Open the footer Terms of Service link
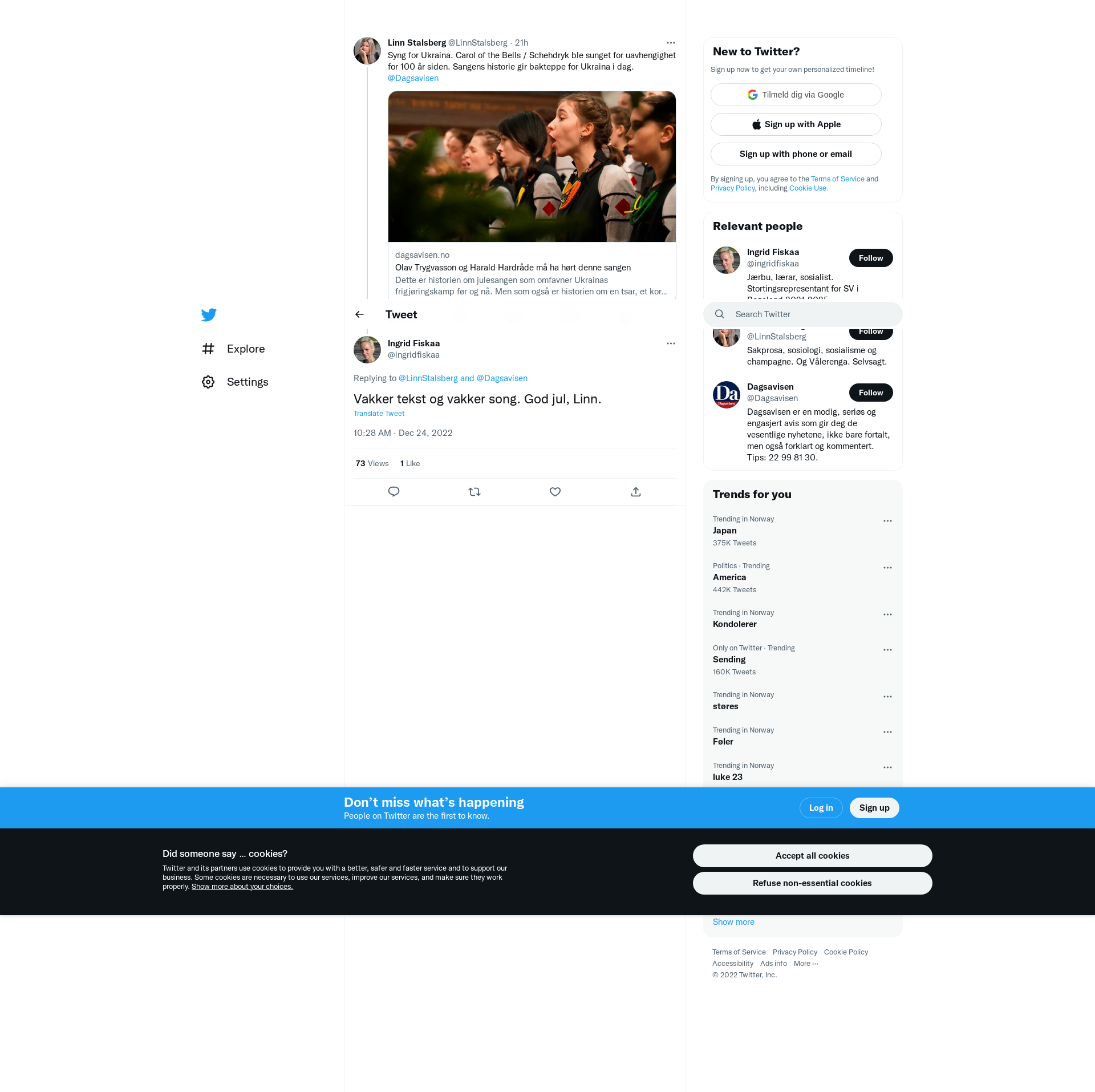The width and height of the screenshot is (1095, 1092). pos(739,952)
